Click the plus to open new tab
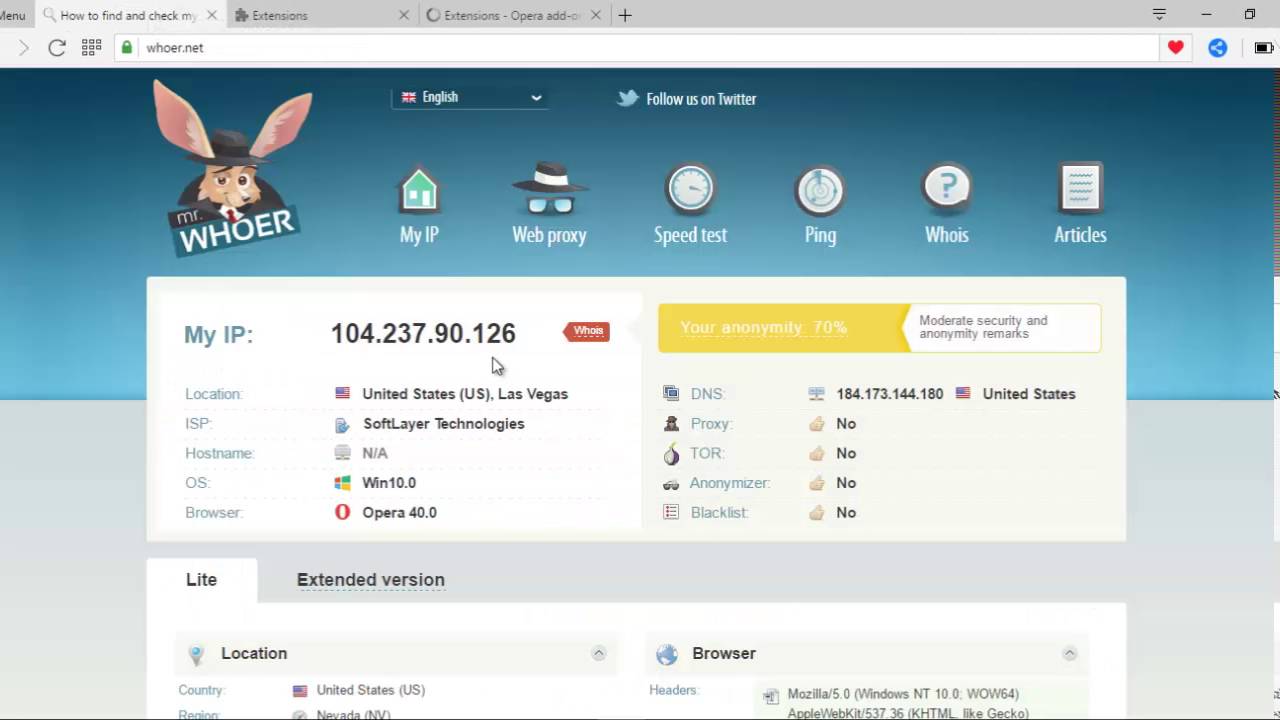The width and height of the screenshot is (1280, 720). tap(625, 15)
